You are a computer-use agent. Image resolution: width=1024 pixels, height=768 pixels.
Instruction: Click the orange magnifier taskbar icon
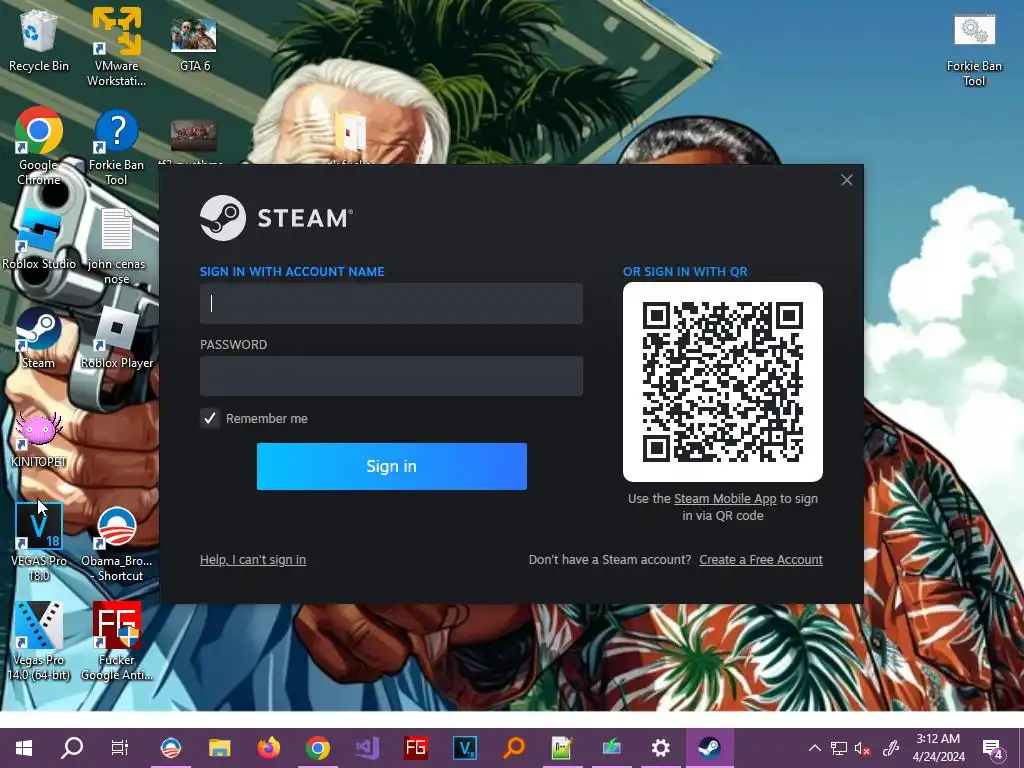[514, 747]
